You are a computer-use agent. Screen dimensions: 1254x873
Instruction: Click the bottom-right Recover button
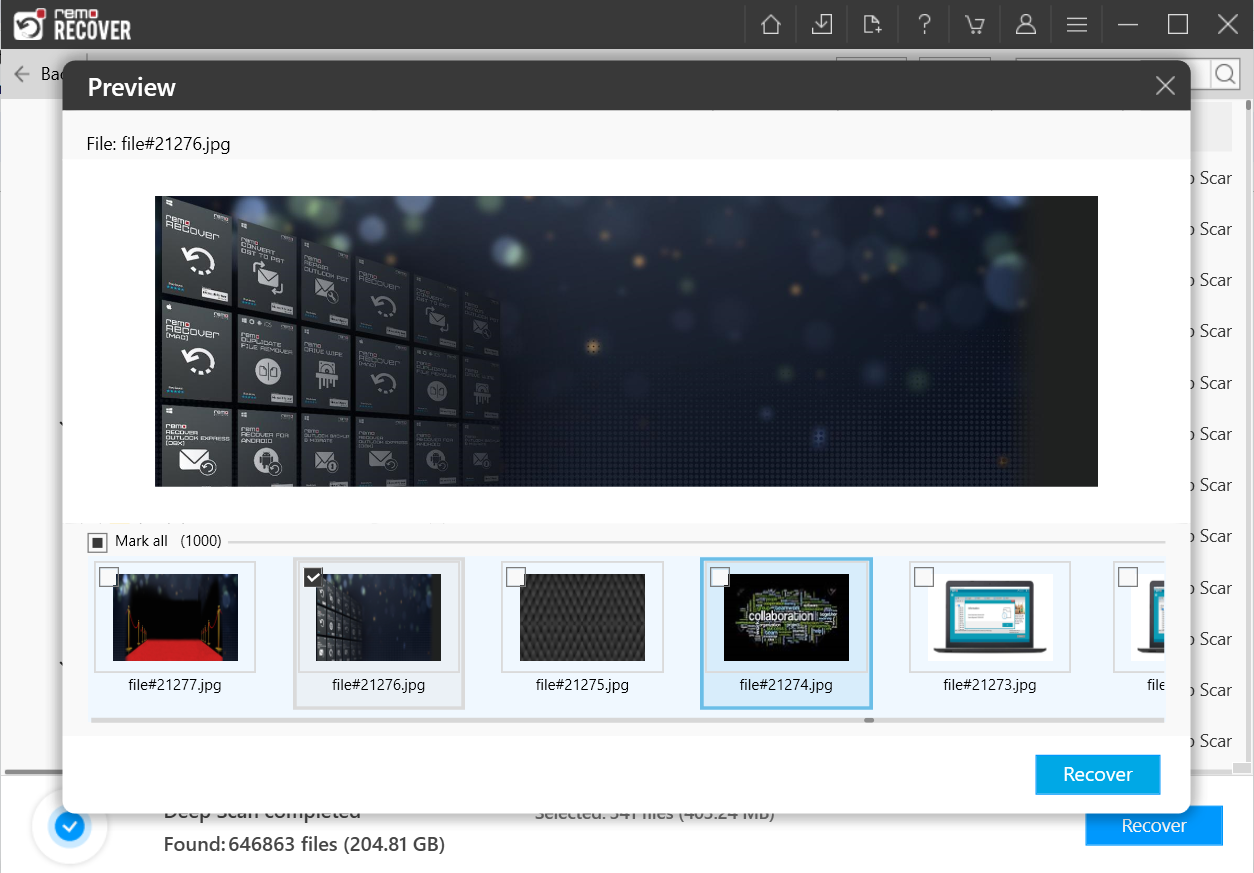click(x=1153, y=825)
